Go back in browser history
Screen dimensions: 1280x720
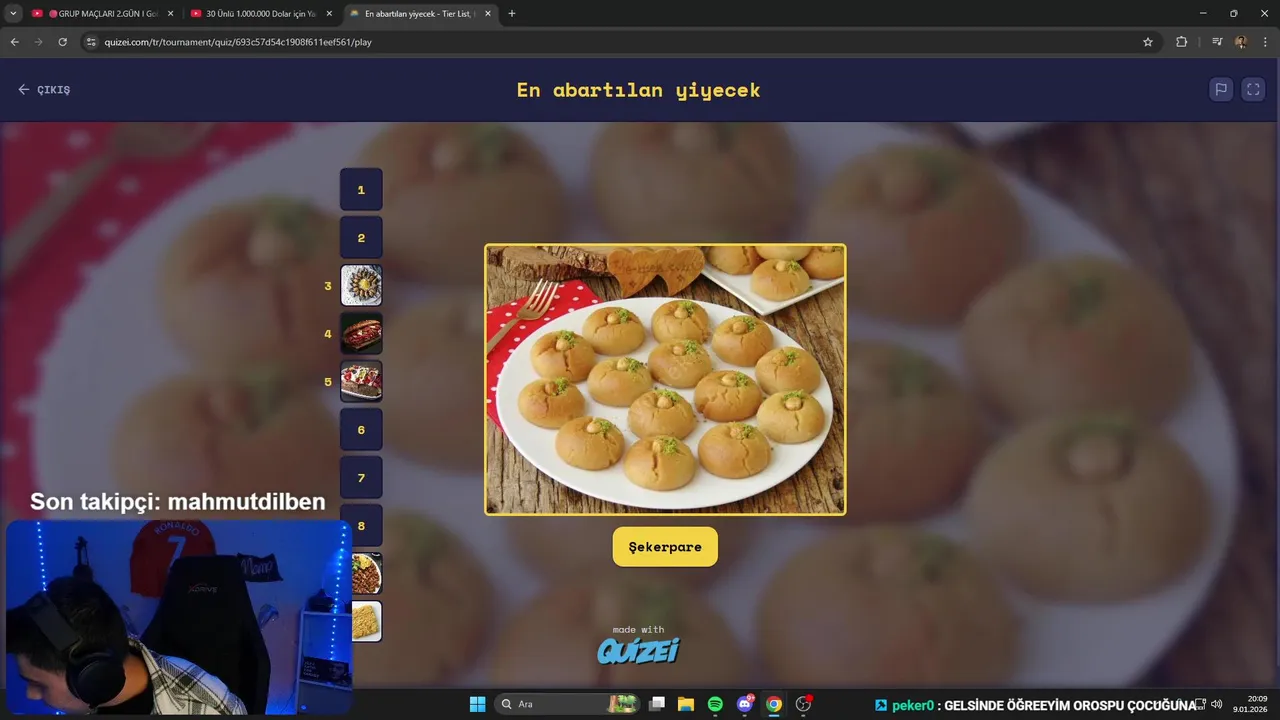pos(15,42)
